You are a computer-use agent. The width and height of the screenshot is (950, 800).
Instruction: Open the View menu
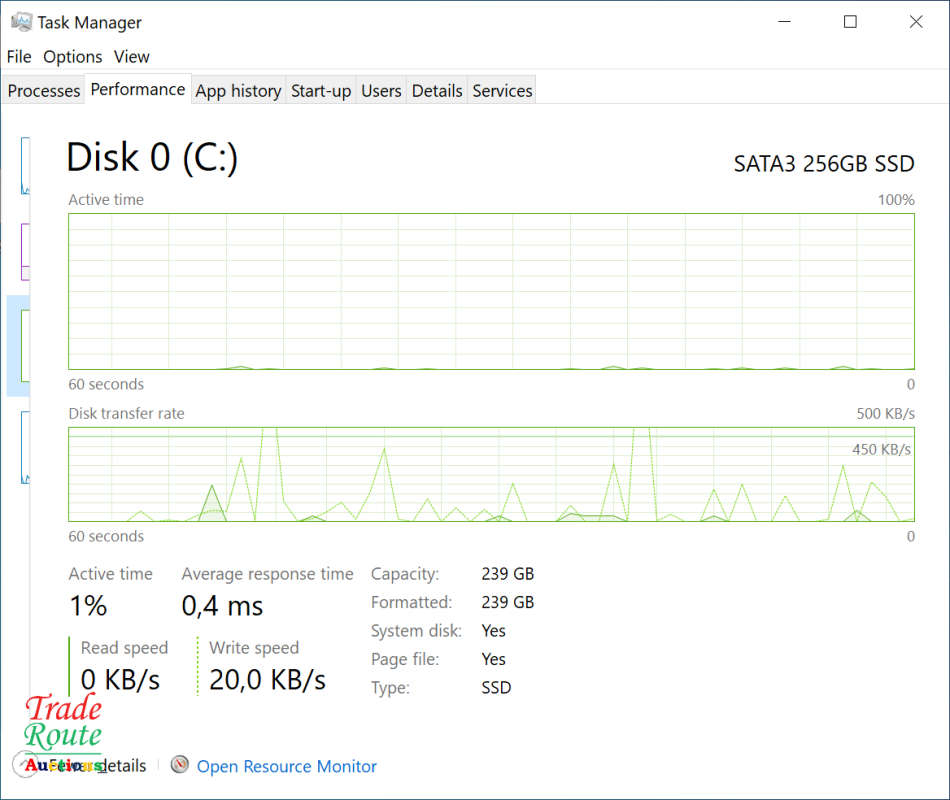(x=131, y=57)
